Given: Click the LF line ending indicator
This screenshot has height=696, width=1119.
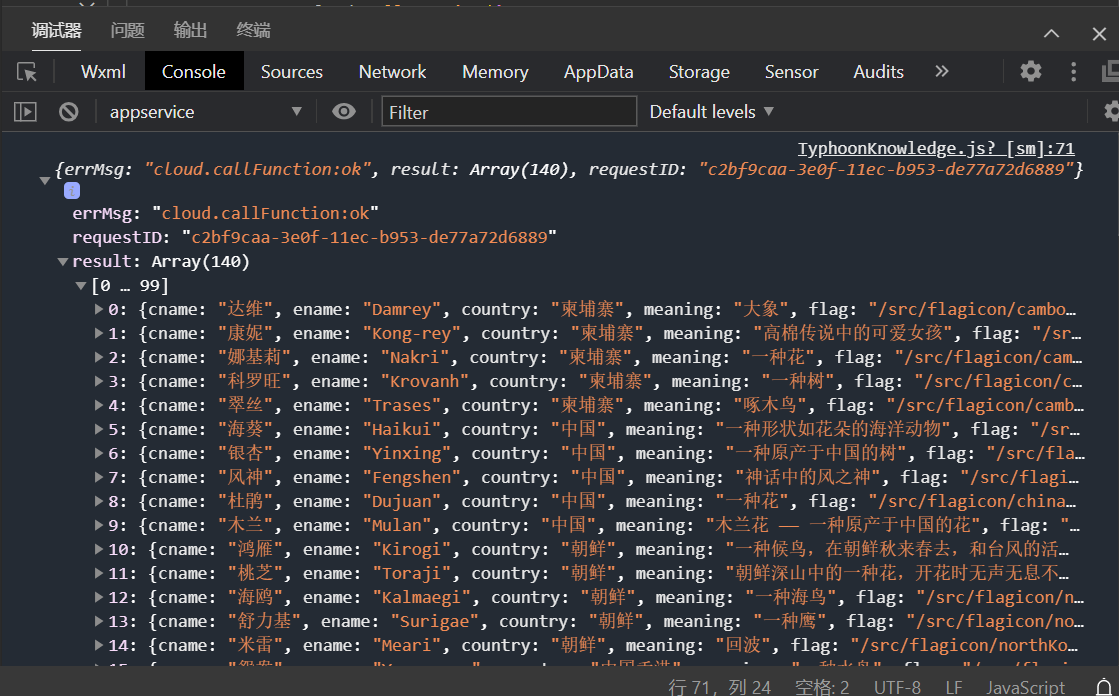Looking at the screenshot, I should click(x=954, y=687).
